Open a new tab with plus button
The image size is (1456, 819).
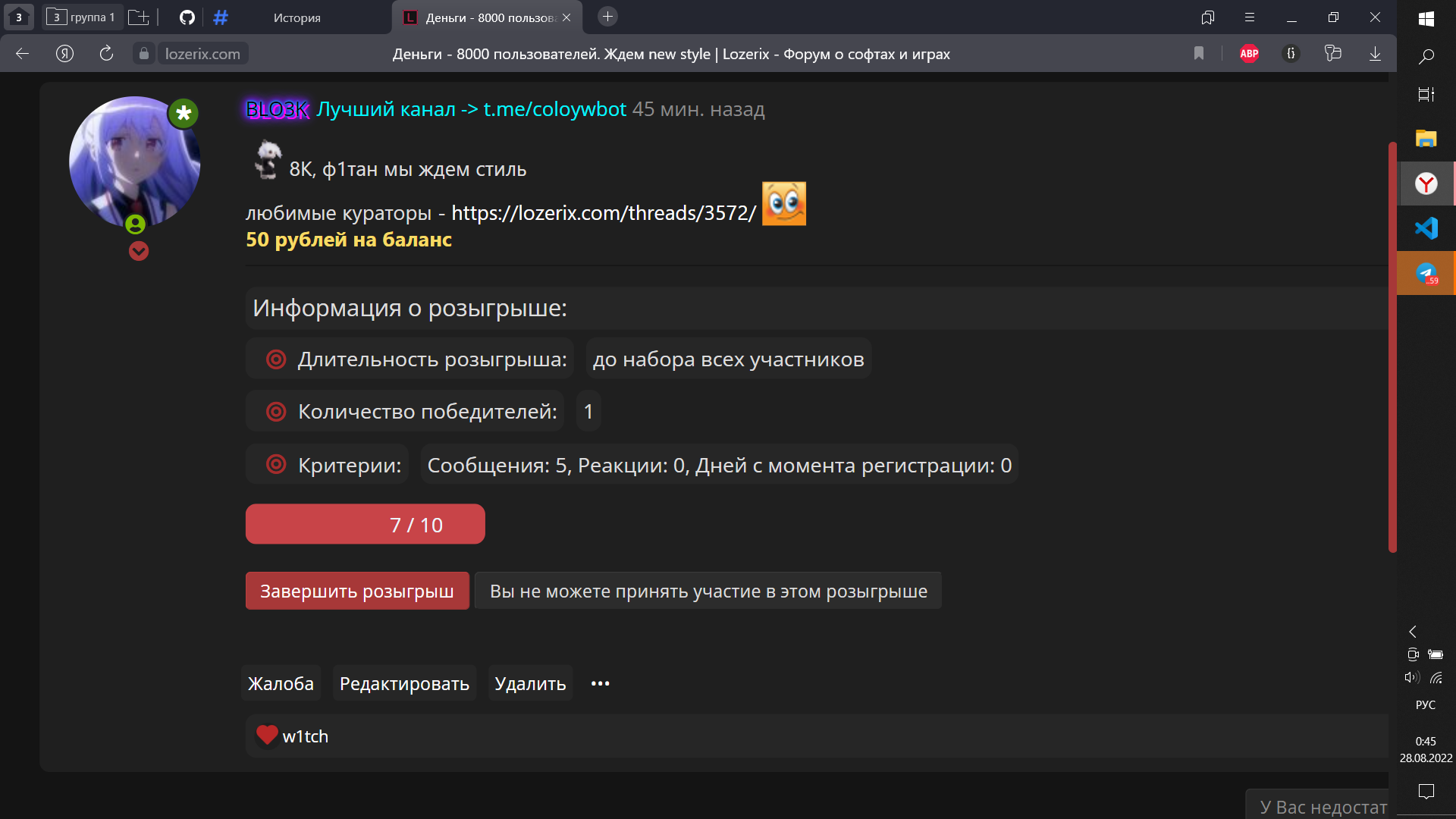click(x=607, y=17)
